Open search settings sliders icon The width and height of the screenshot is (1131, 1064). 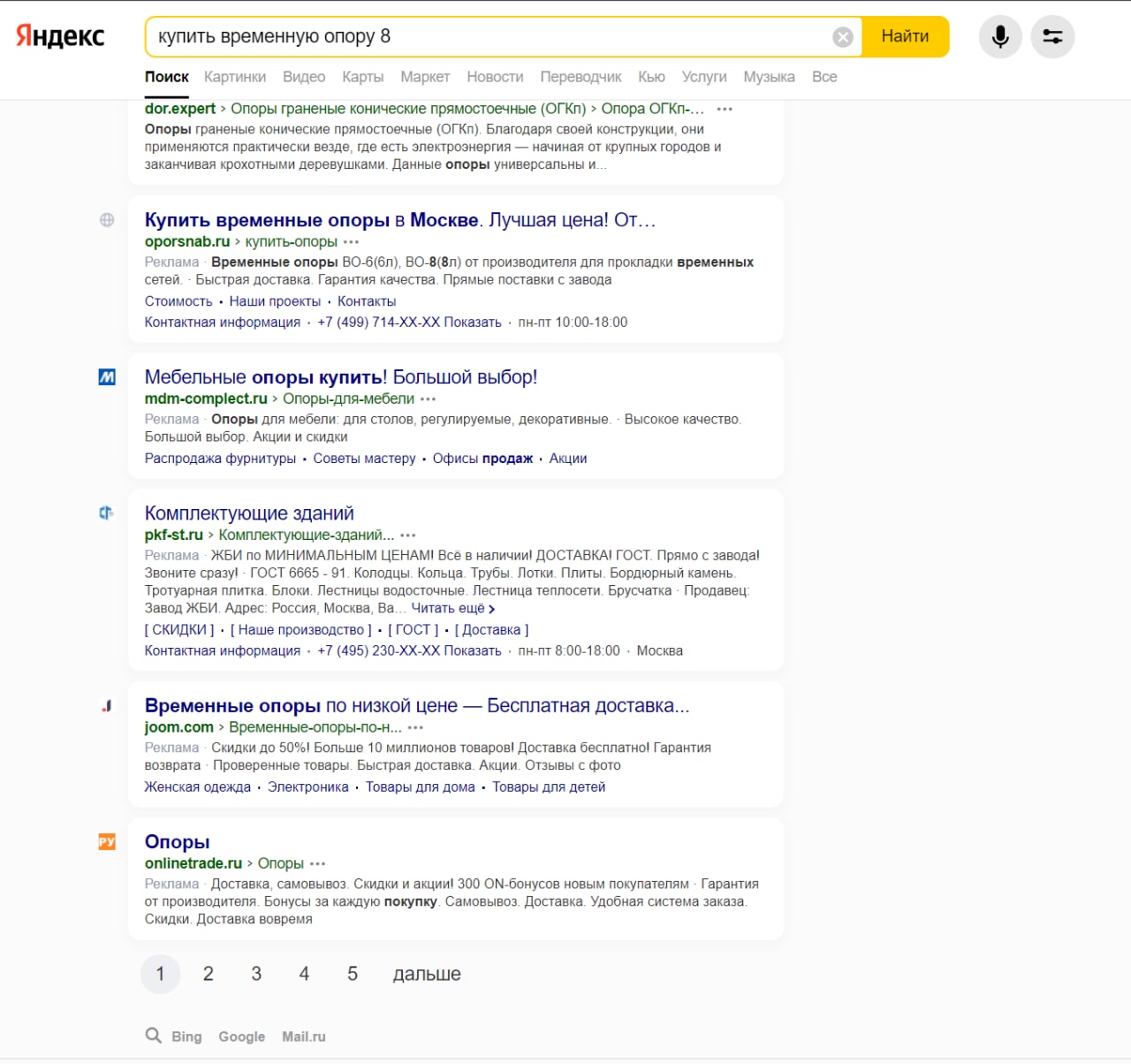1052,37
